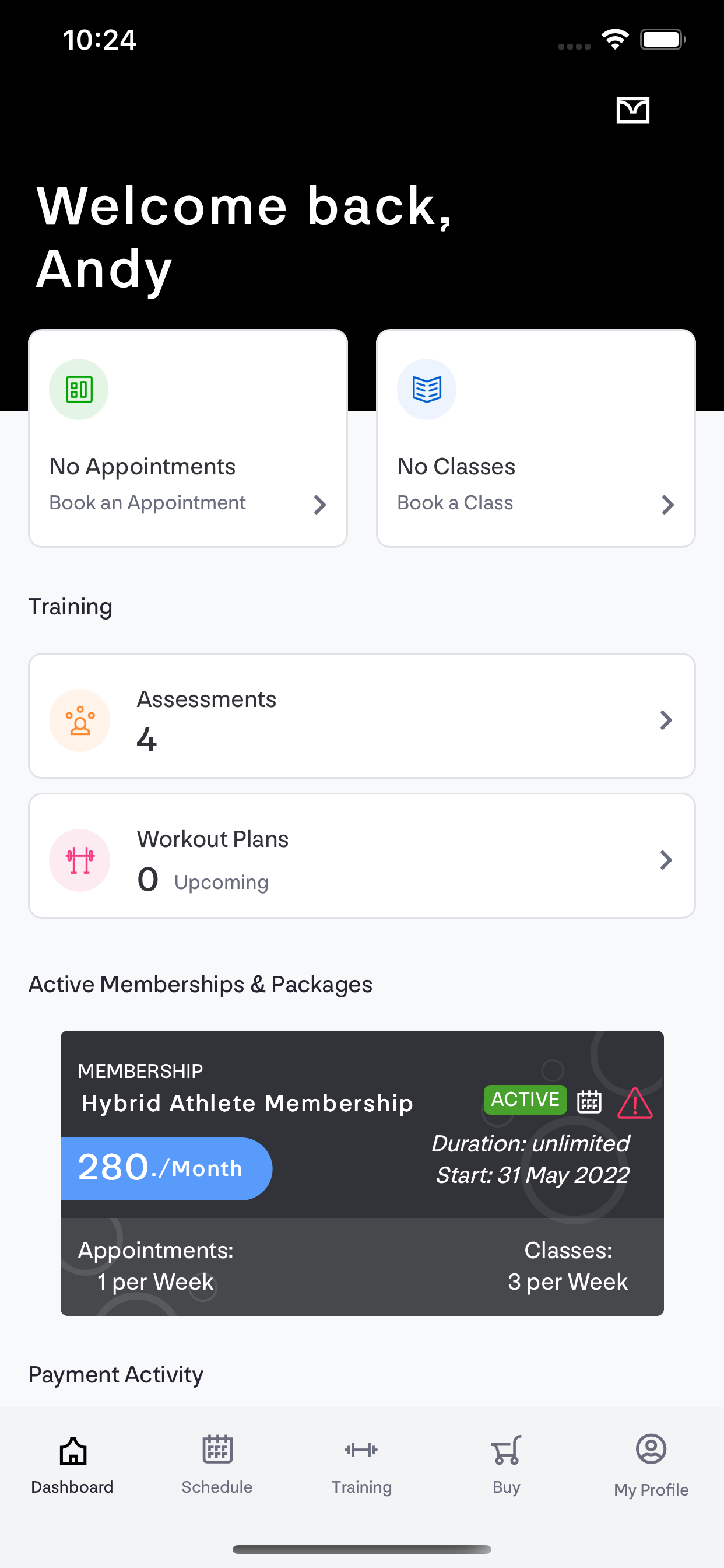
Task: Open the membership calendar icon
Action: coord(589,1102)
